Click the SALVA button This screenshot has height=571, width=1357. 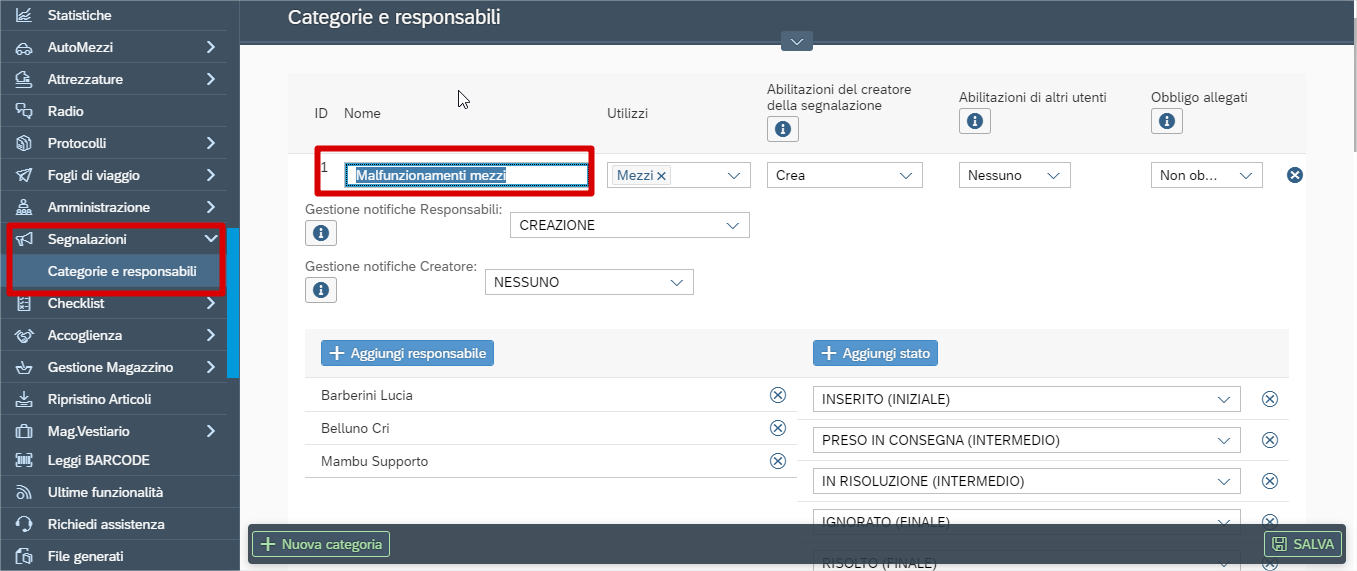coord(1303,544)
